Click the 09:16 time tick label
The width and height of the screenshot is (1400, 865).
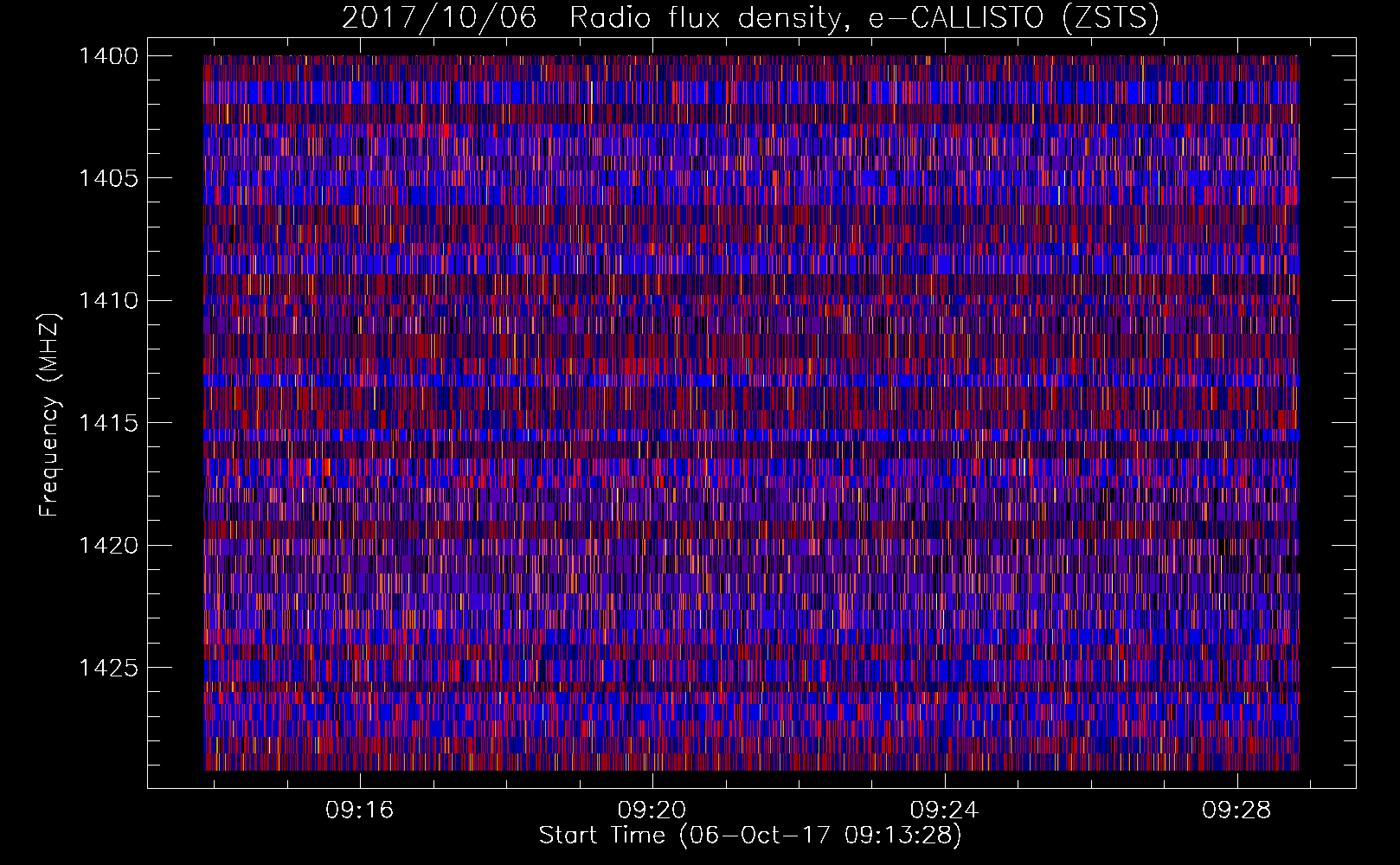tap(359, 810)
